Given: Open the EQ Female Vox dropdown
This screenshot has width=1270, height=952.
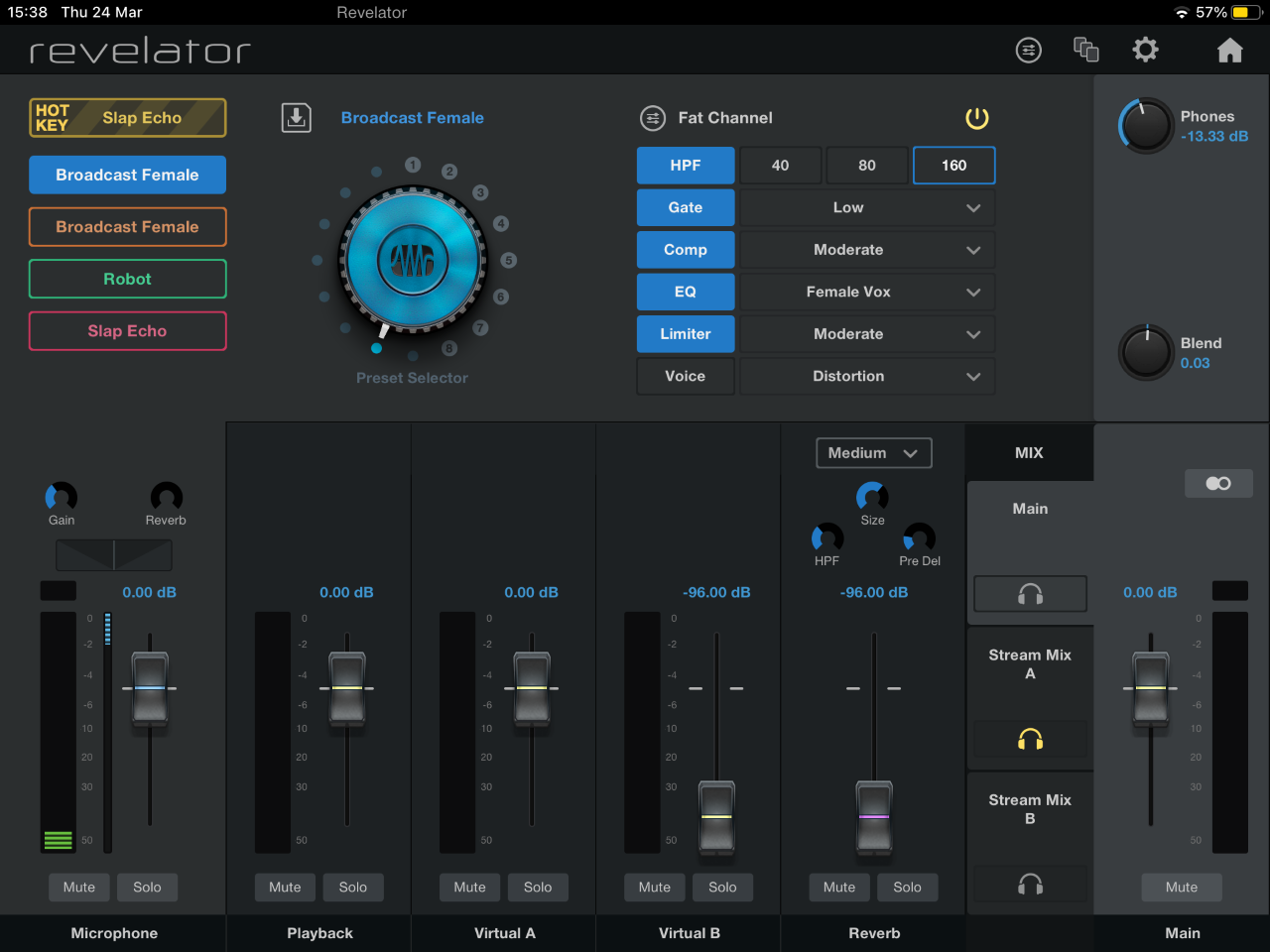Looking at the screenshot, I should [867, 292].
